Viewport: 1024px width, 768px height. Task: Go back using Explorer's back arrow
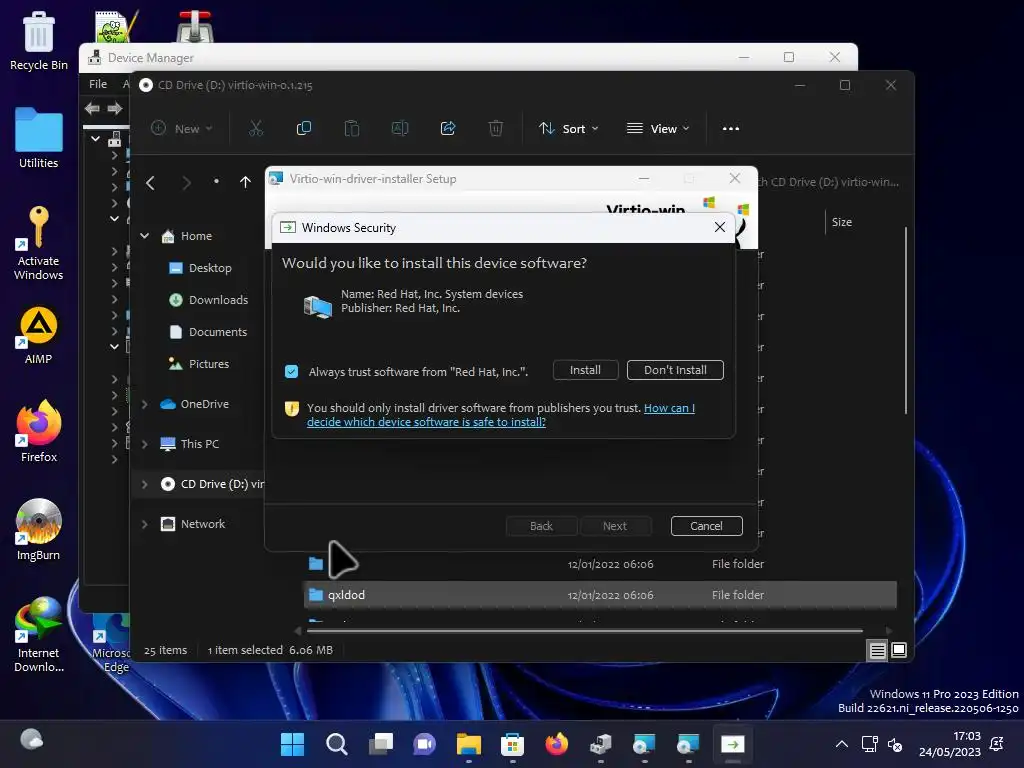[151, 182]
